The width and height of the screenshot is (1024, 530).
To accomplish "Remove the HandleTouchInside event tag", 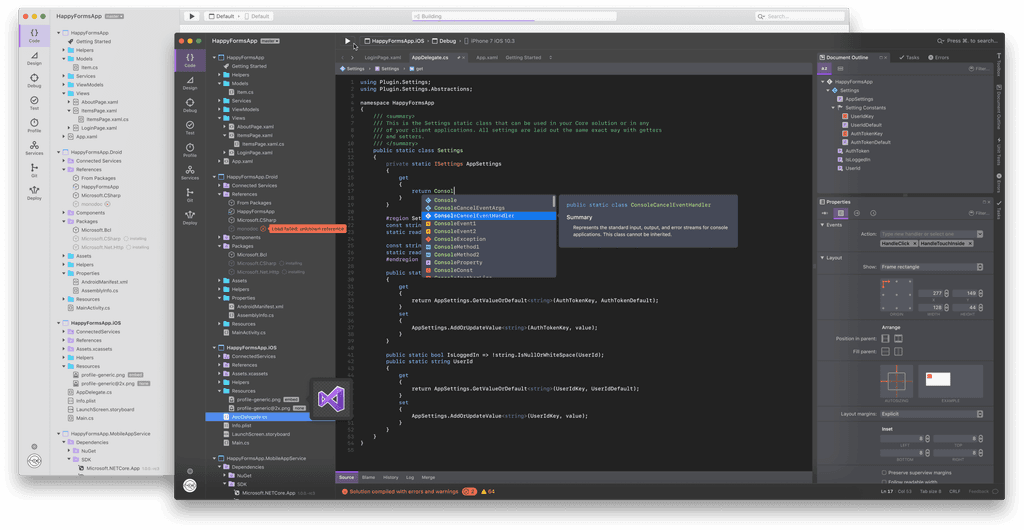I will [x=970, y=243].
